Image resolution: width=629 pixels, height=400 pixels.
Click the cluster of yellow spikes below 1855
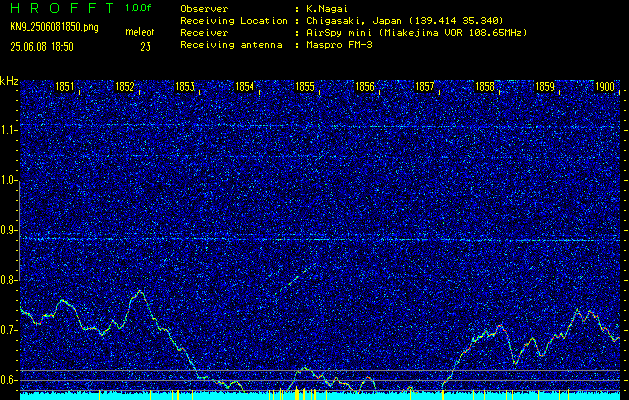(297, 393)
